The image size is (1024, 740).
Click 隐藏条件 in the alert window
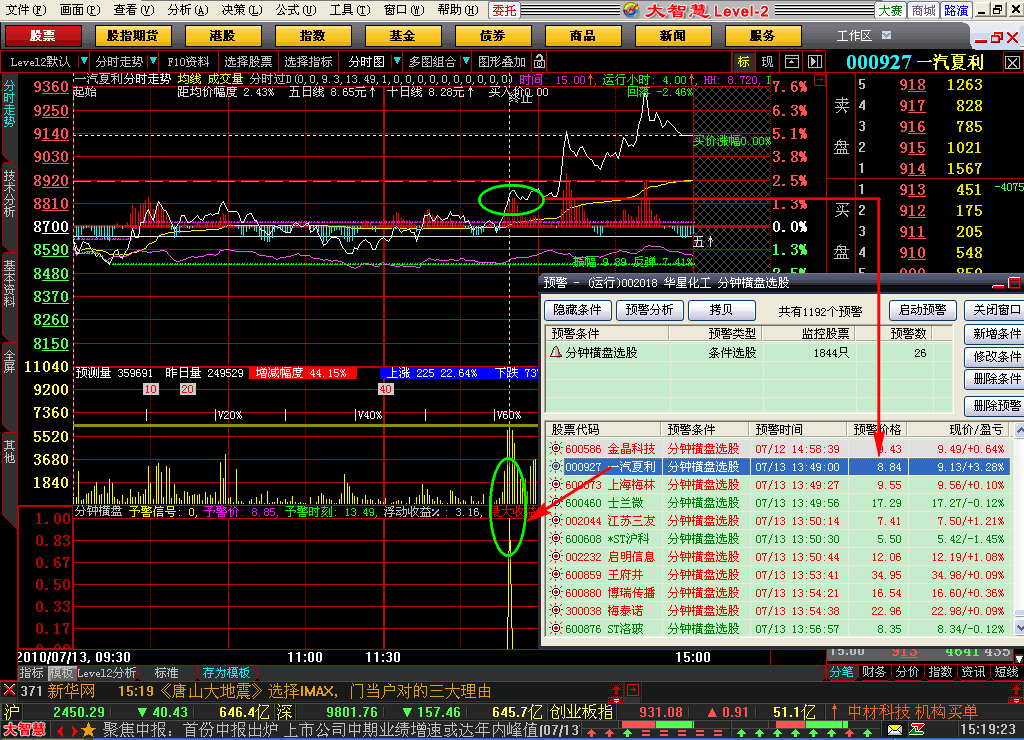pyautogui.click(x=577, y=310)
